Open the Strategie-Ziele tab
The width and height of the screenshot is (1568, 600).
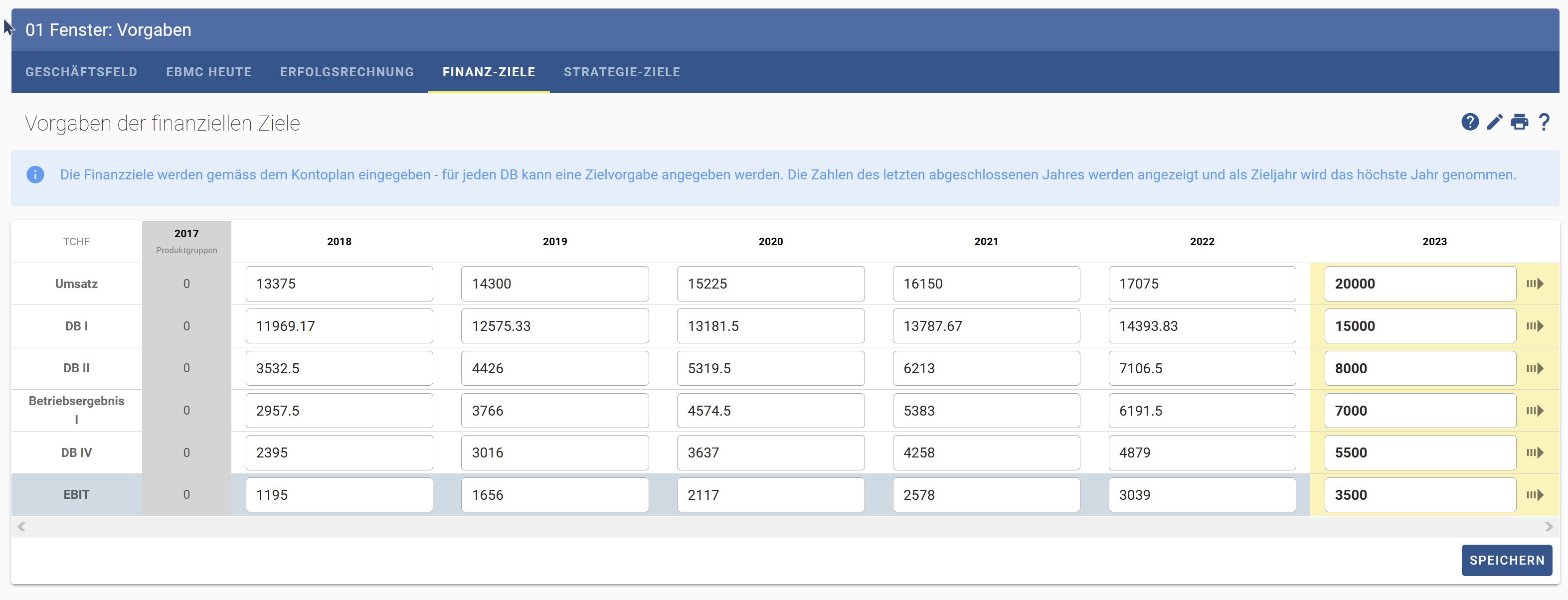tap(622, 72)
